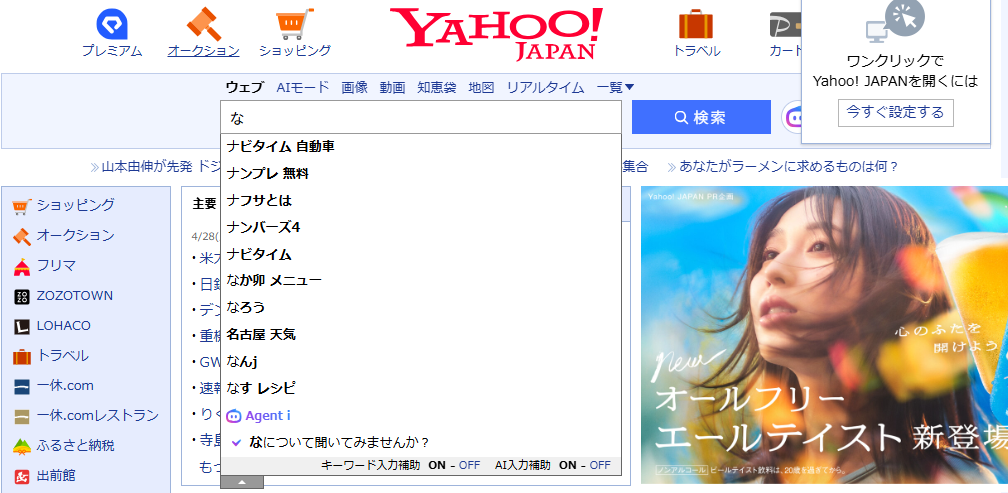Select suggestion なろう
Screen dimensions: 1008x493
421,307
